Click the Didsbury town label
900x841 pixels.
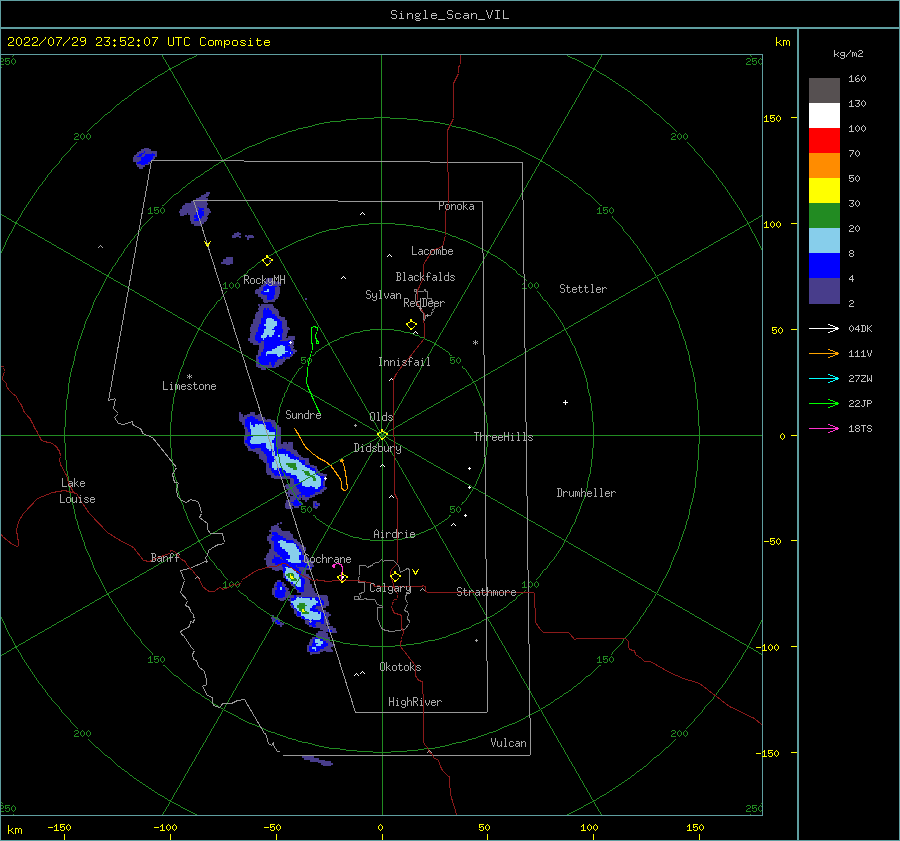click(377, 448)
